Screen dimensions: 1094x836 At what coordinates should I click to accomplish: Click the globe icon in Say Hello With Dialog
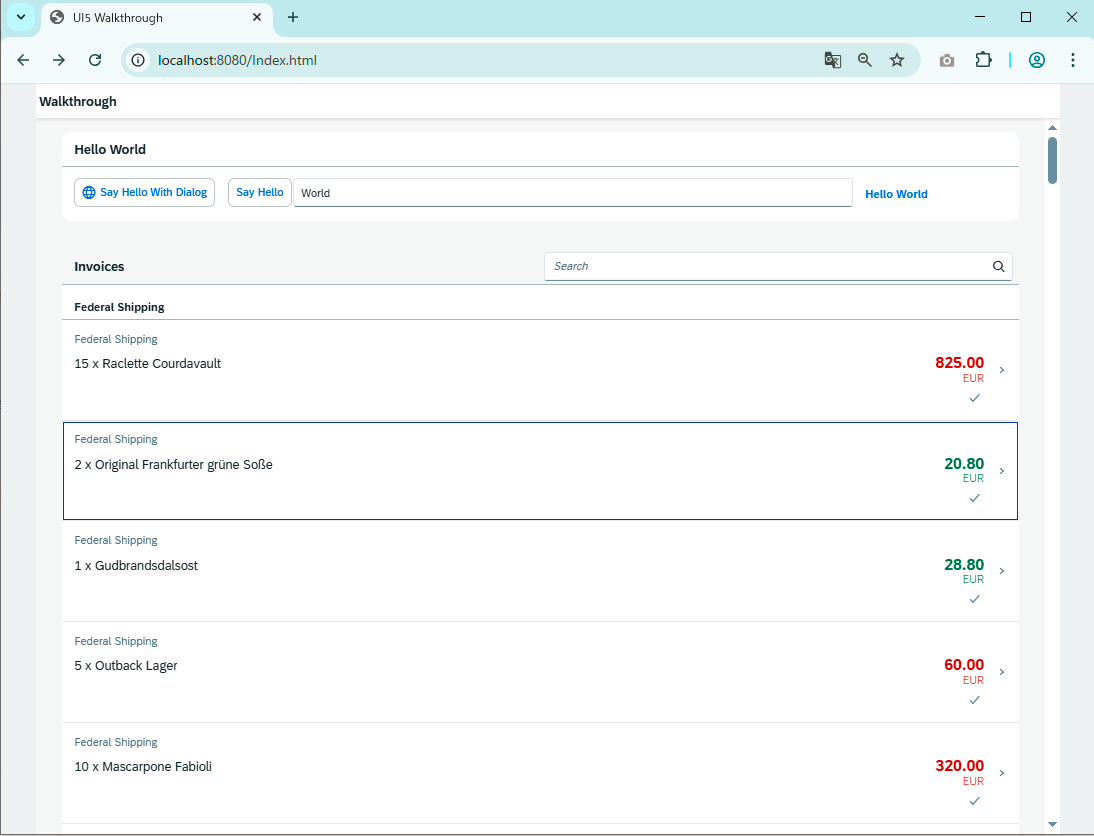89,193
